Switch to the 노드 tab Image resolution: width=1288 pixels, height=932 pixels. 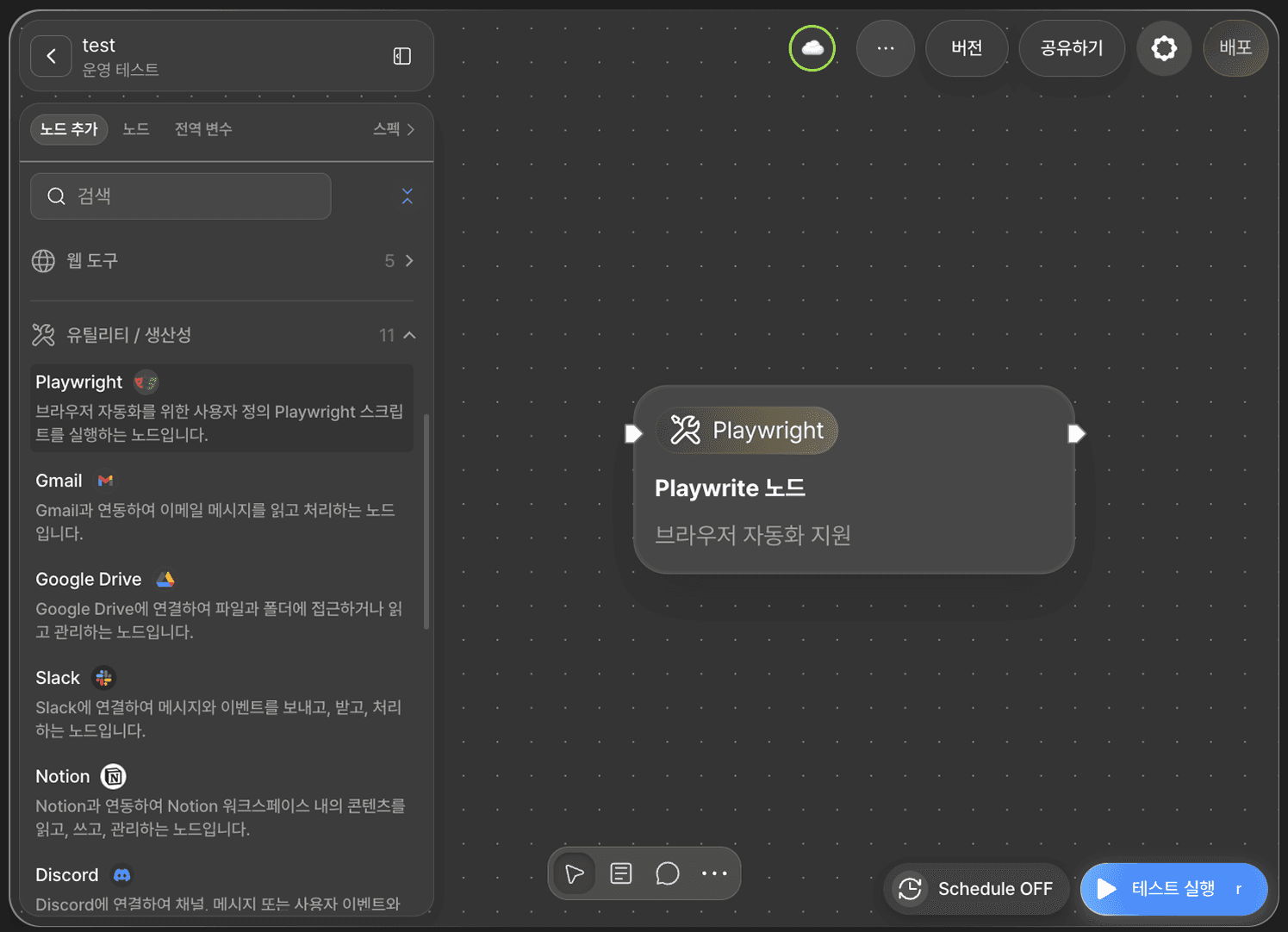(136, 129)
